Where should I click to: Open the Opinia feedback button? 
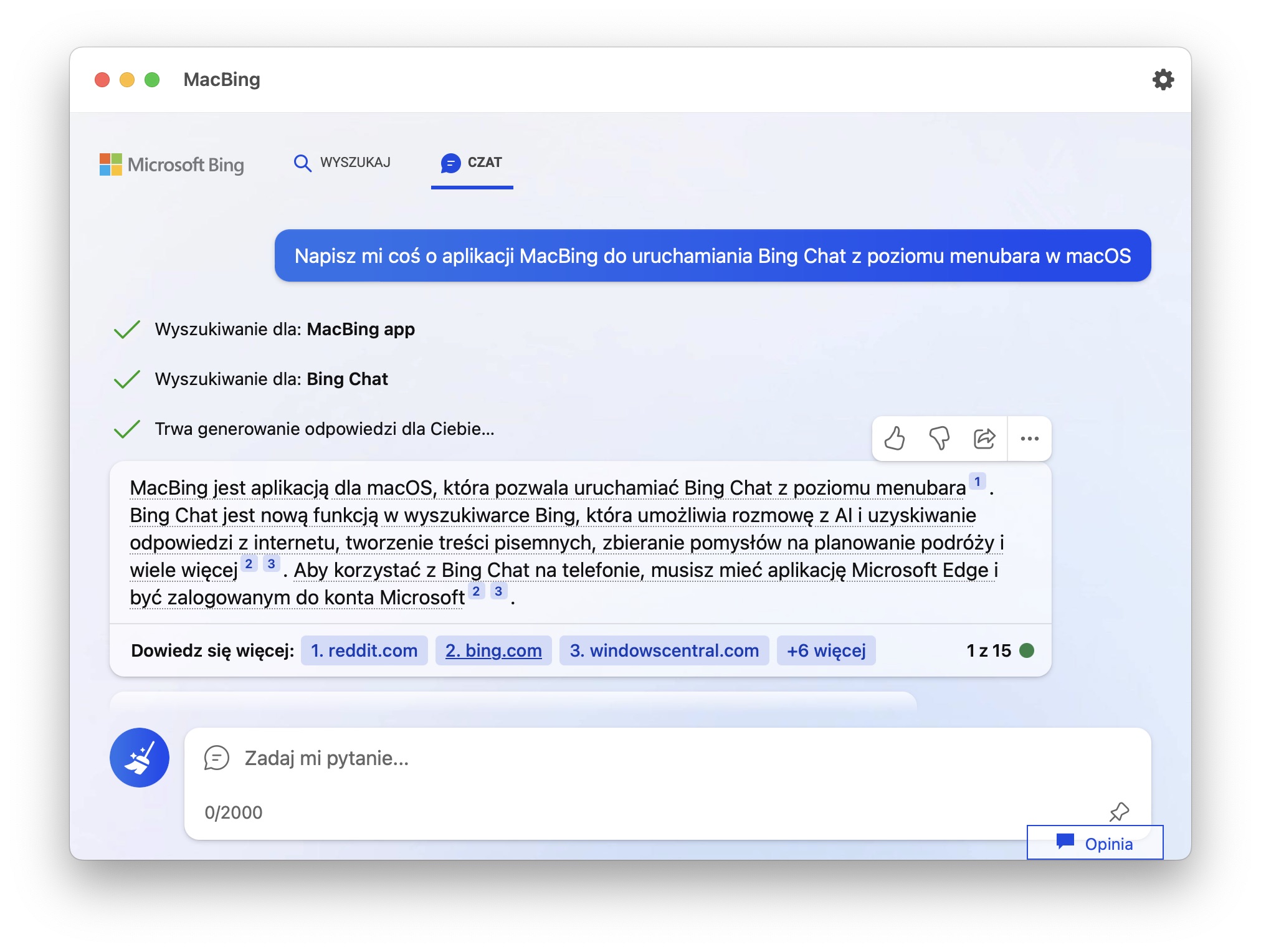click(1095, 843)
